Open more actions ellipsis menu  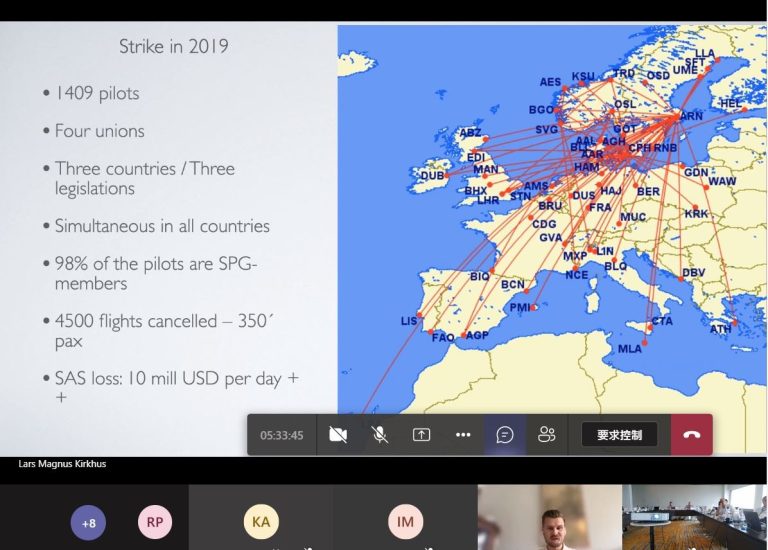(x=463, y=434)
